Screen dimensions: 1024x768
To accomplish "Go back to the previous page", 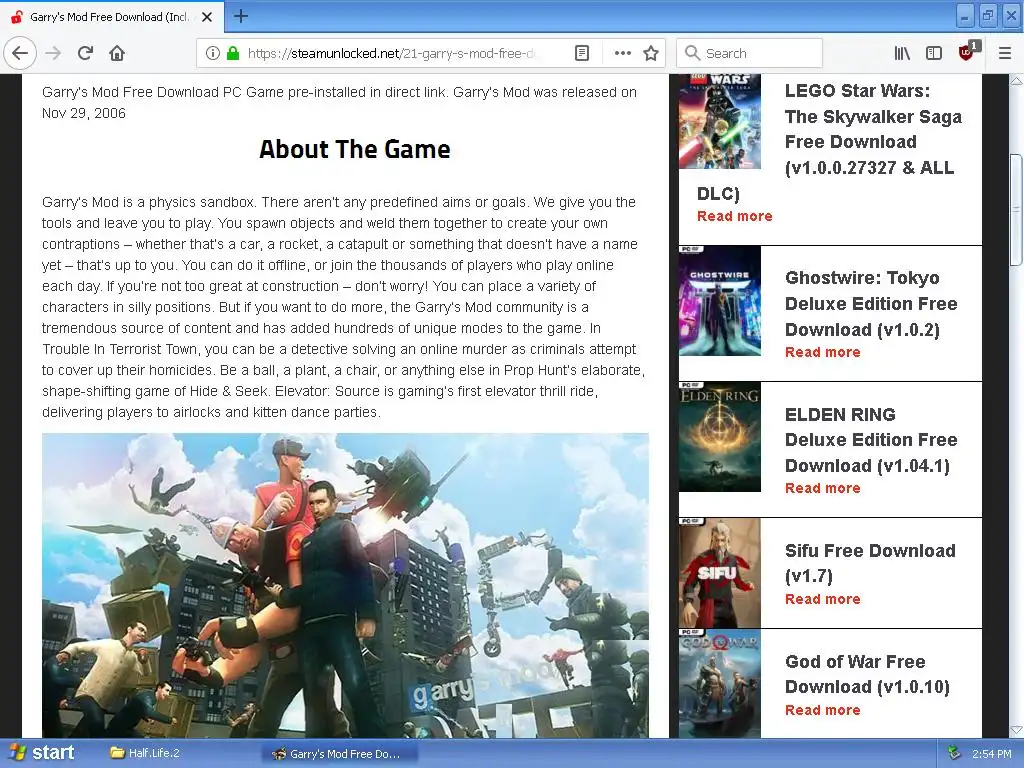I will 20,53.
